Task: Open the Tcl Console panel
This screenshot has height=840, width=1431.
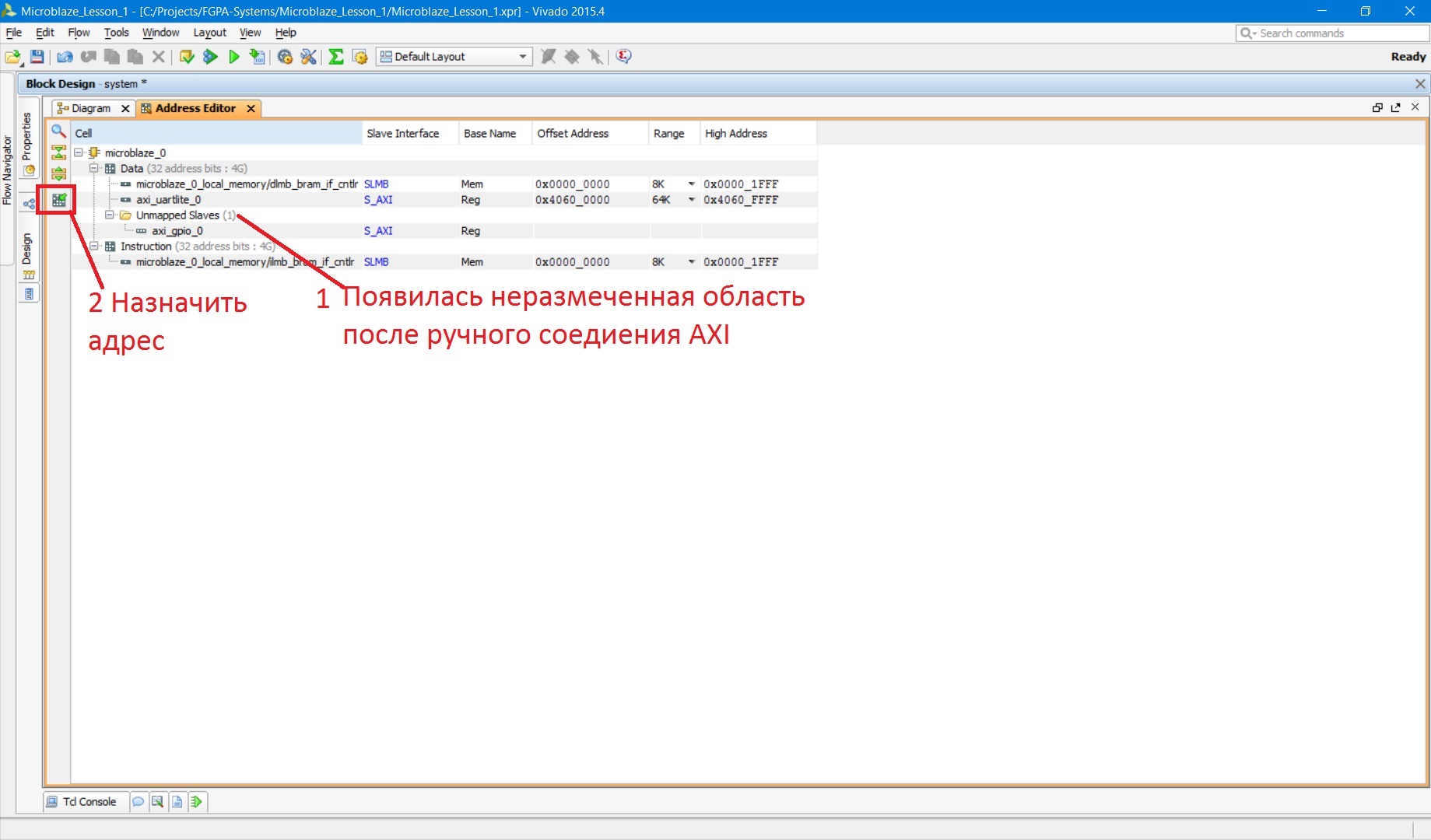Action: [x=82, y=802]
